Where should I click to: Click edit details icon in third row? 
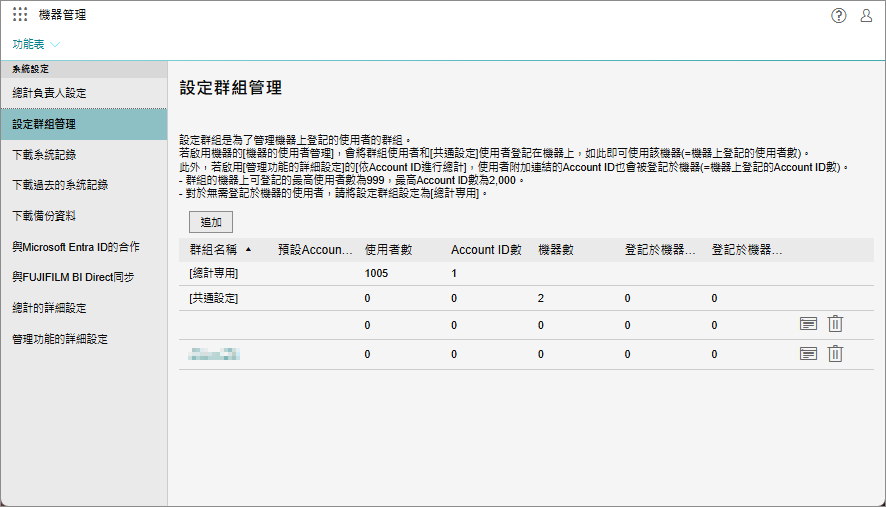click(809, 324)
